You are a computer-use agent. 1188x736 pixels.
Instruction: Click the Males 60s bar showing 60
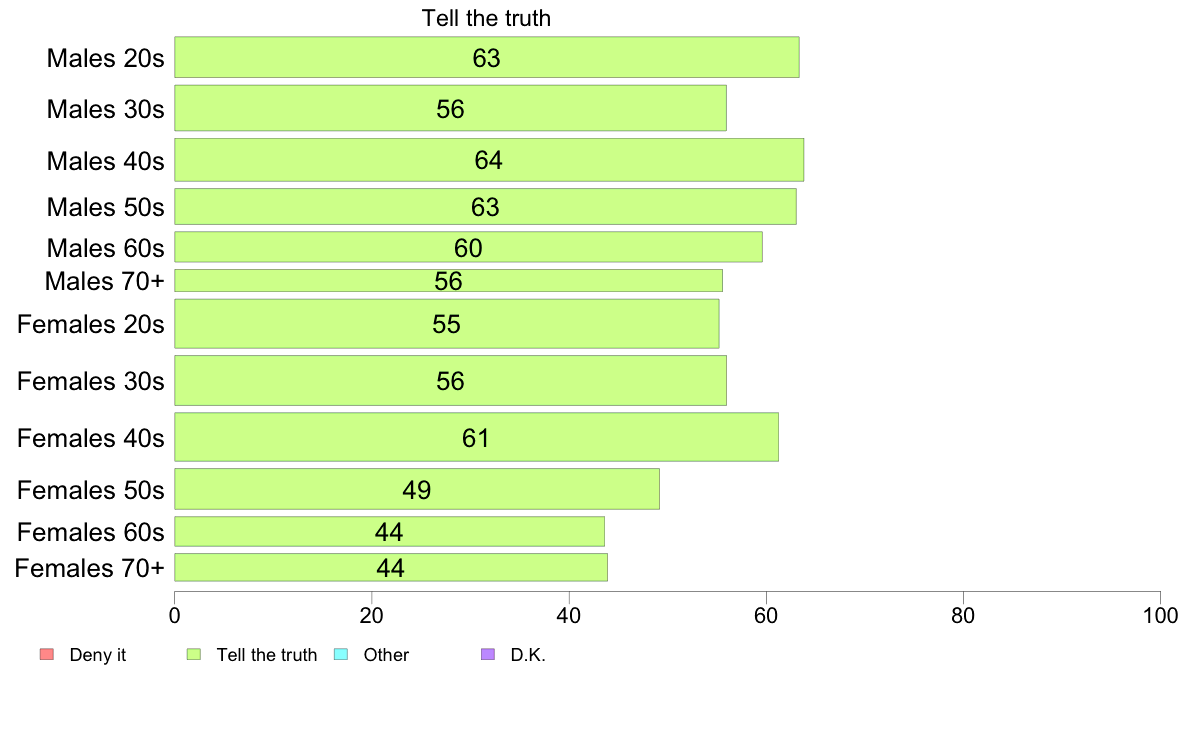click(468, 247)
